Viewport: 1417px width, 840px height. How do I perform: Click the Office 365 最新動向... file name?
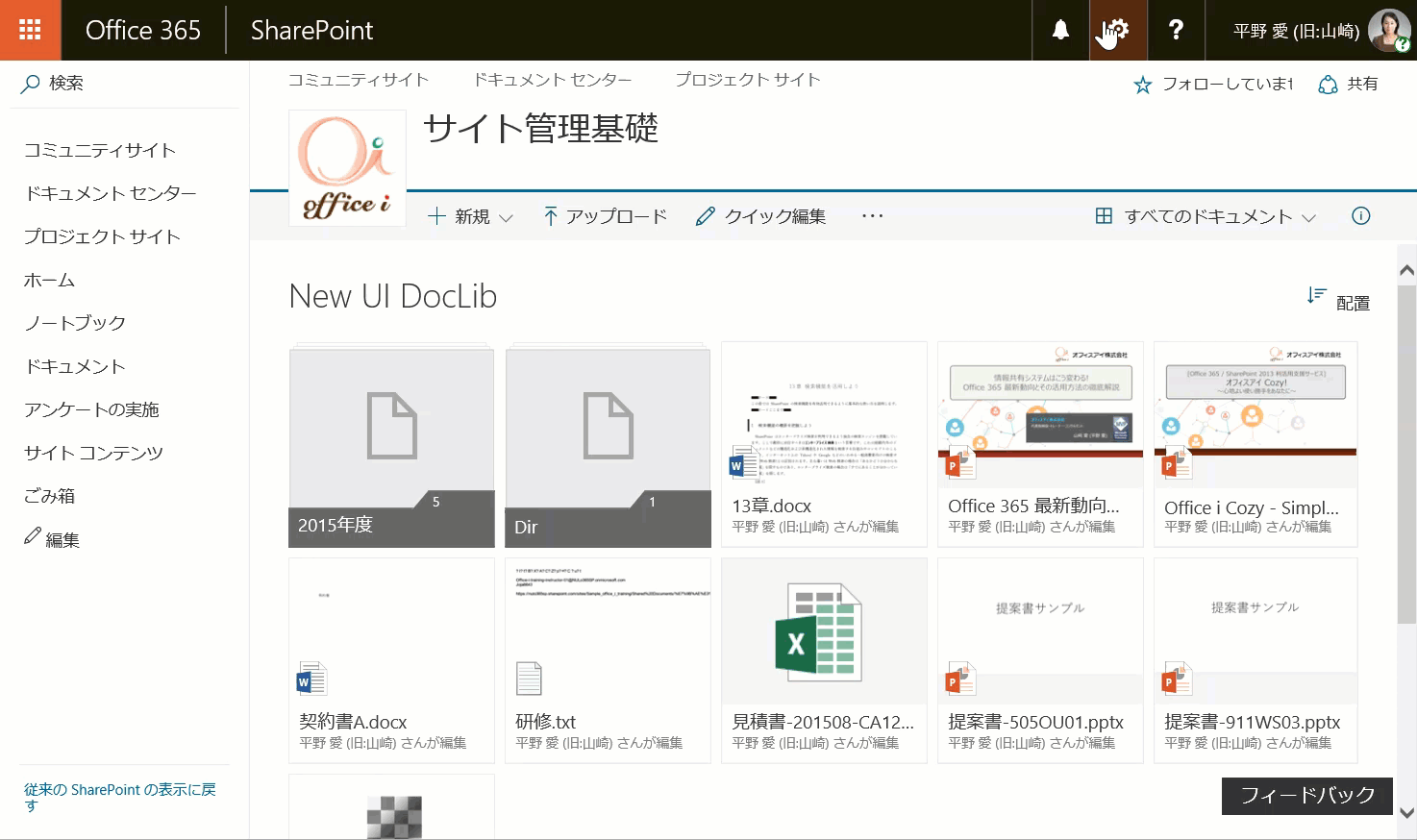pyautogui.click(x=1033, y=506)
